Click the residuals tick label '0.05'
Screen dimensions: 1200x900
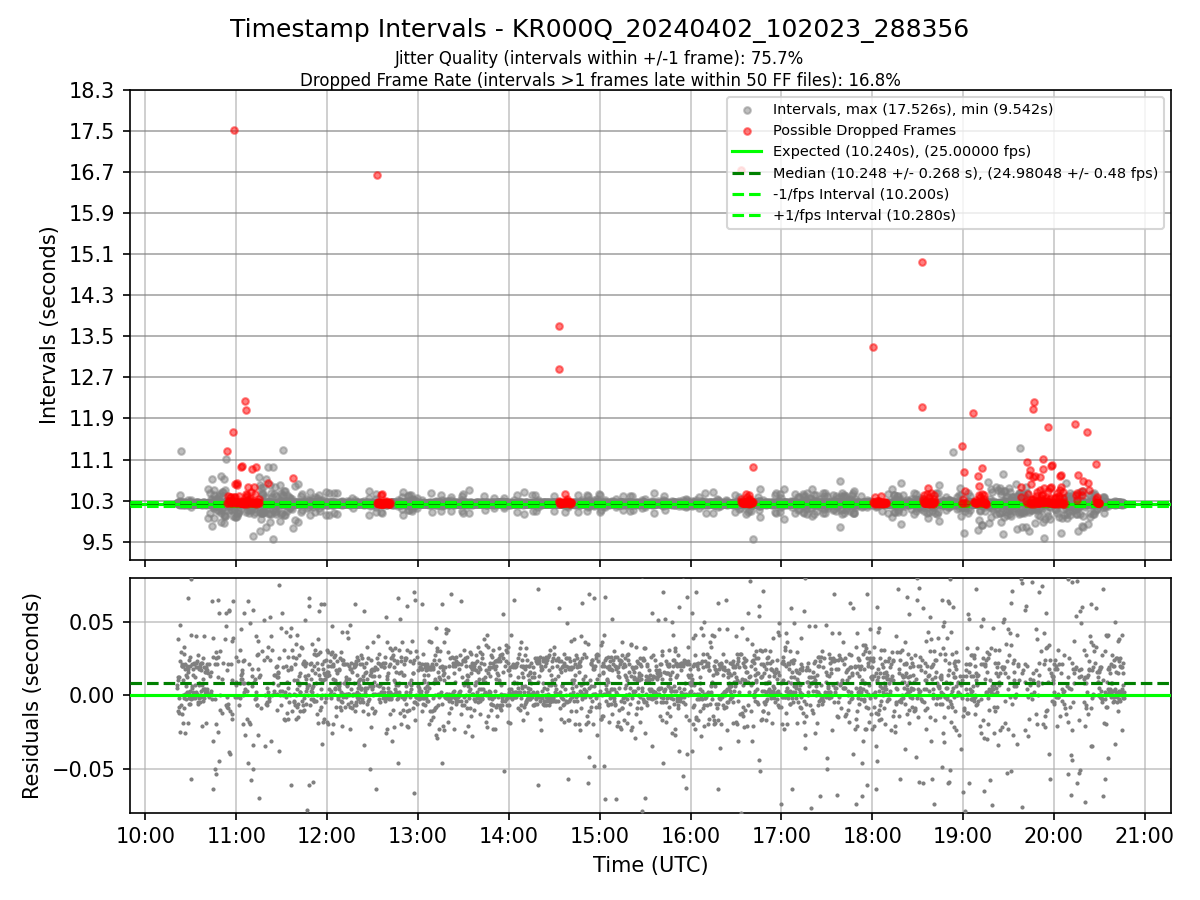(x=93, y=622)
